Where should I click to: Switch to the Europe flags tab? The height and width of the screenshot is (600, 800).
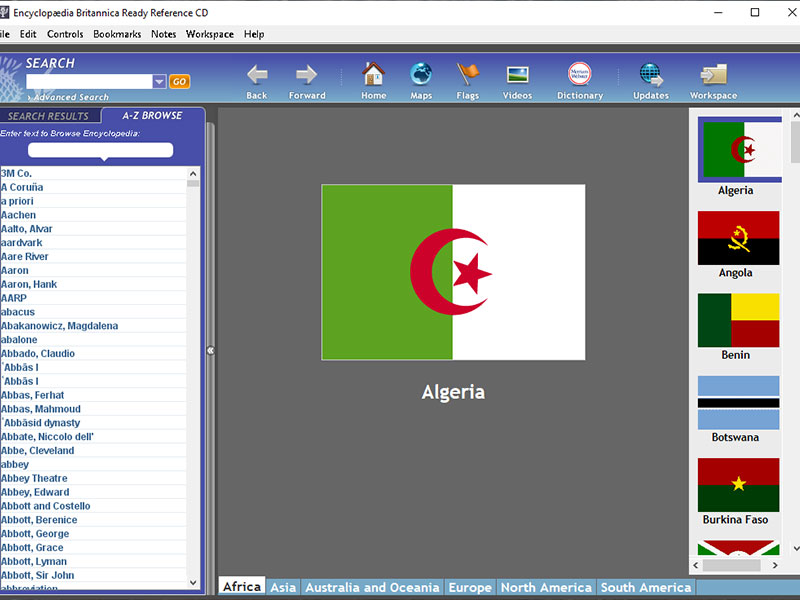pyautogui.click(x=470, y=587)
